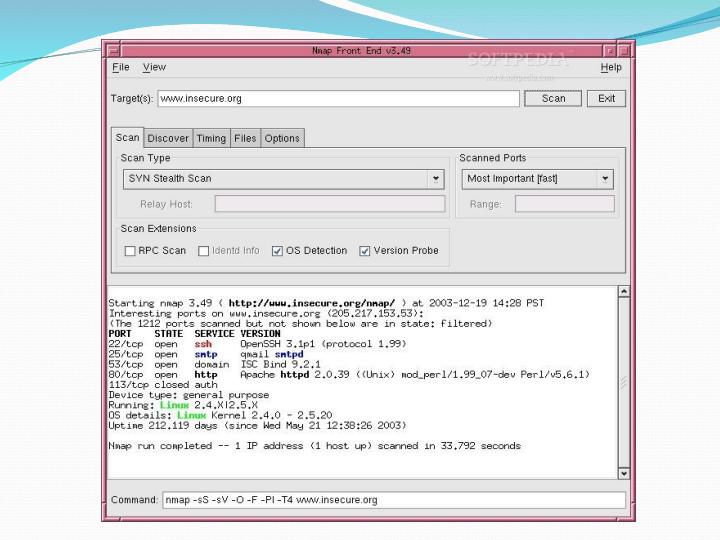
Task: Click the 'Device type: general purpose' line
Action: click(189, 395)
